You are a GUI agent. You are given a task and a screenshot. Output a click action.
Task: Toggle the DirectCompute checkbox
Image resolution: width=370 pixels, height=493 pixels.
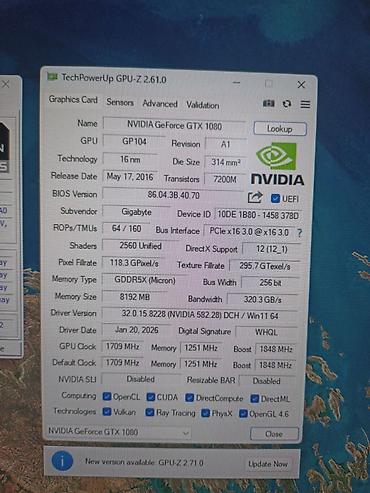tap(190, 397)
